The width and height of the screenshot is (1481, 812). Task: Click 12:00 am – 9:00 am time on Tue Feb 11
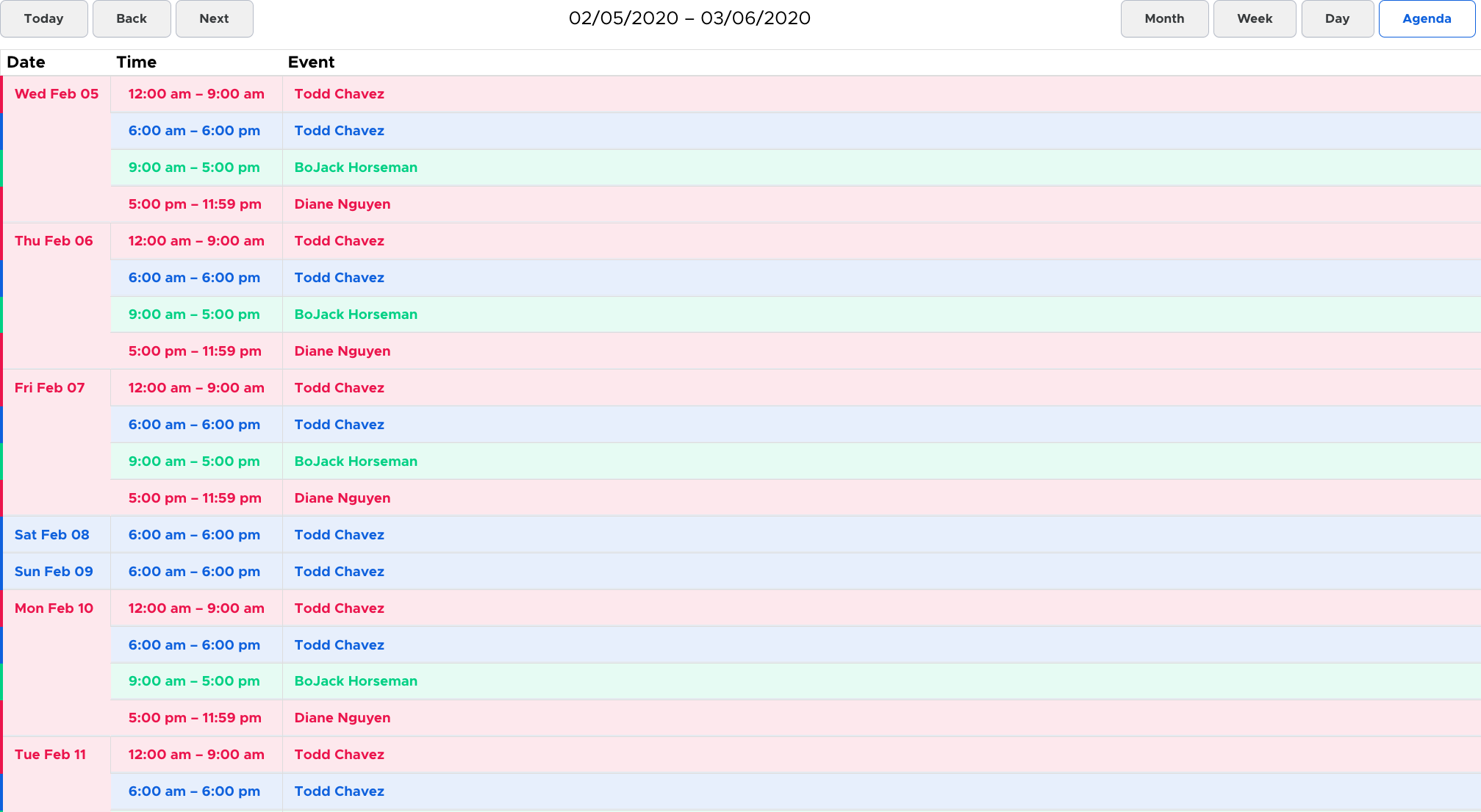click(x=196, y=755)
